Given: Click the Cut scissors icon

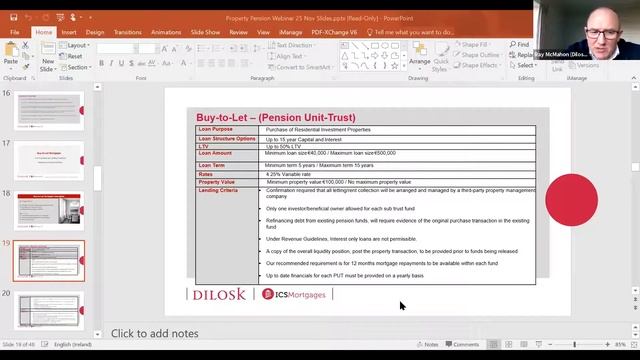Looking at the screenshot, I should point(25,45).
